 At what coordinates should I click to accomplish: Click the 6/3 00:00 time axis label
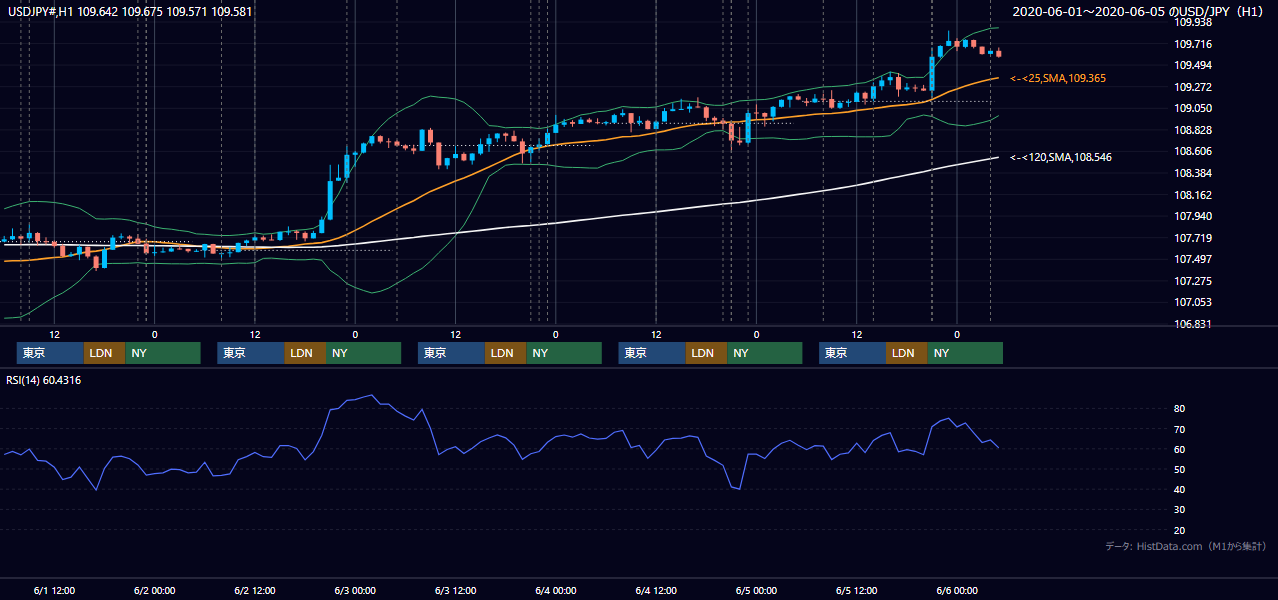pos(355,591)
